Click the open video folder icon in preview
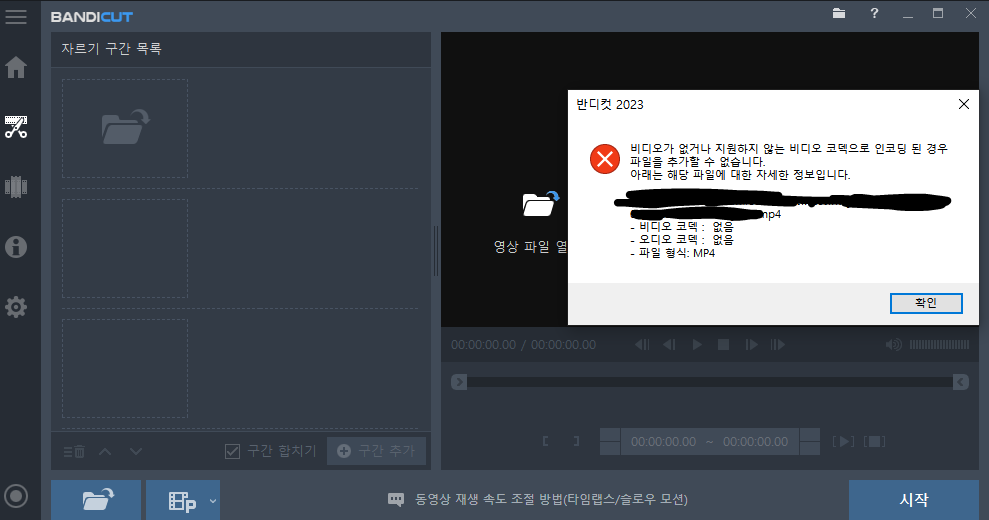 point(540,204)
